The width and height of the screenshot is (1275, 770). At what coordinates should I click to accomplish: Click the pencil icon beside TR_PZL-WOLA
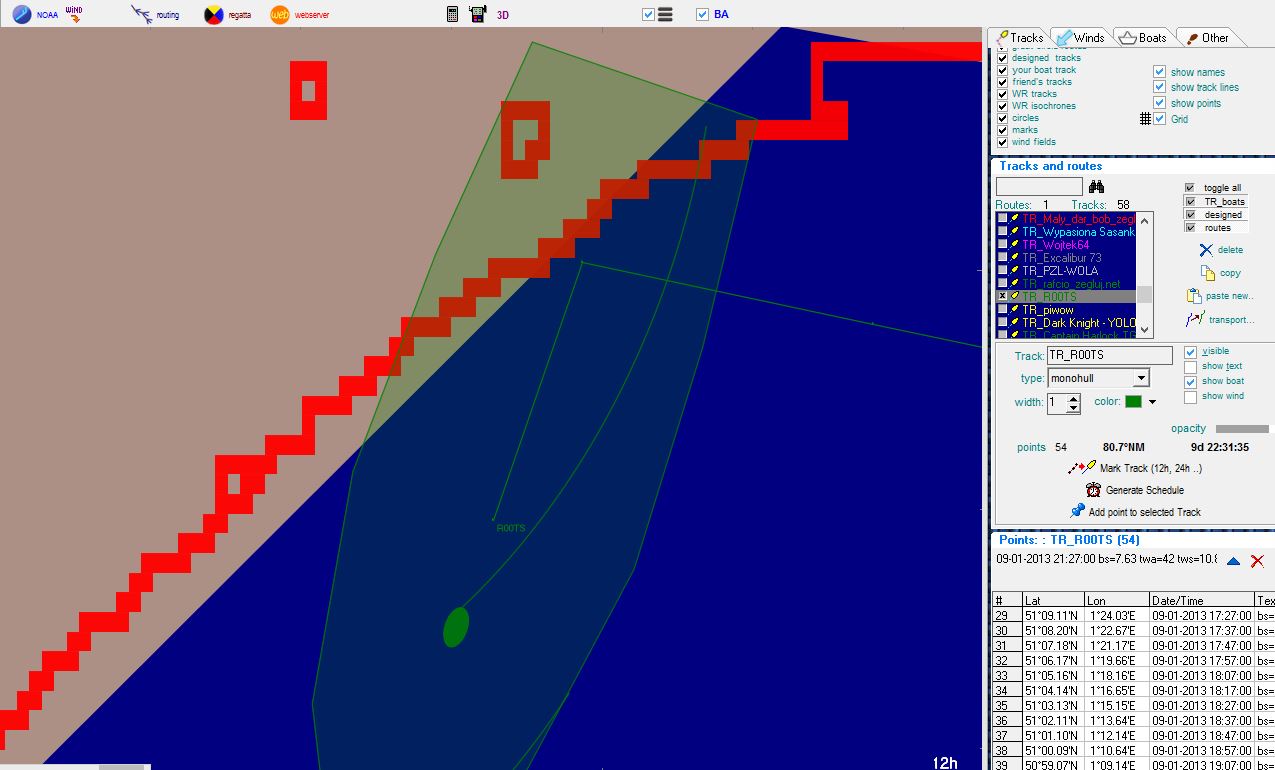(1014, 271)
